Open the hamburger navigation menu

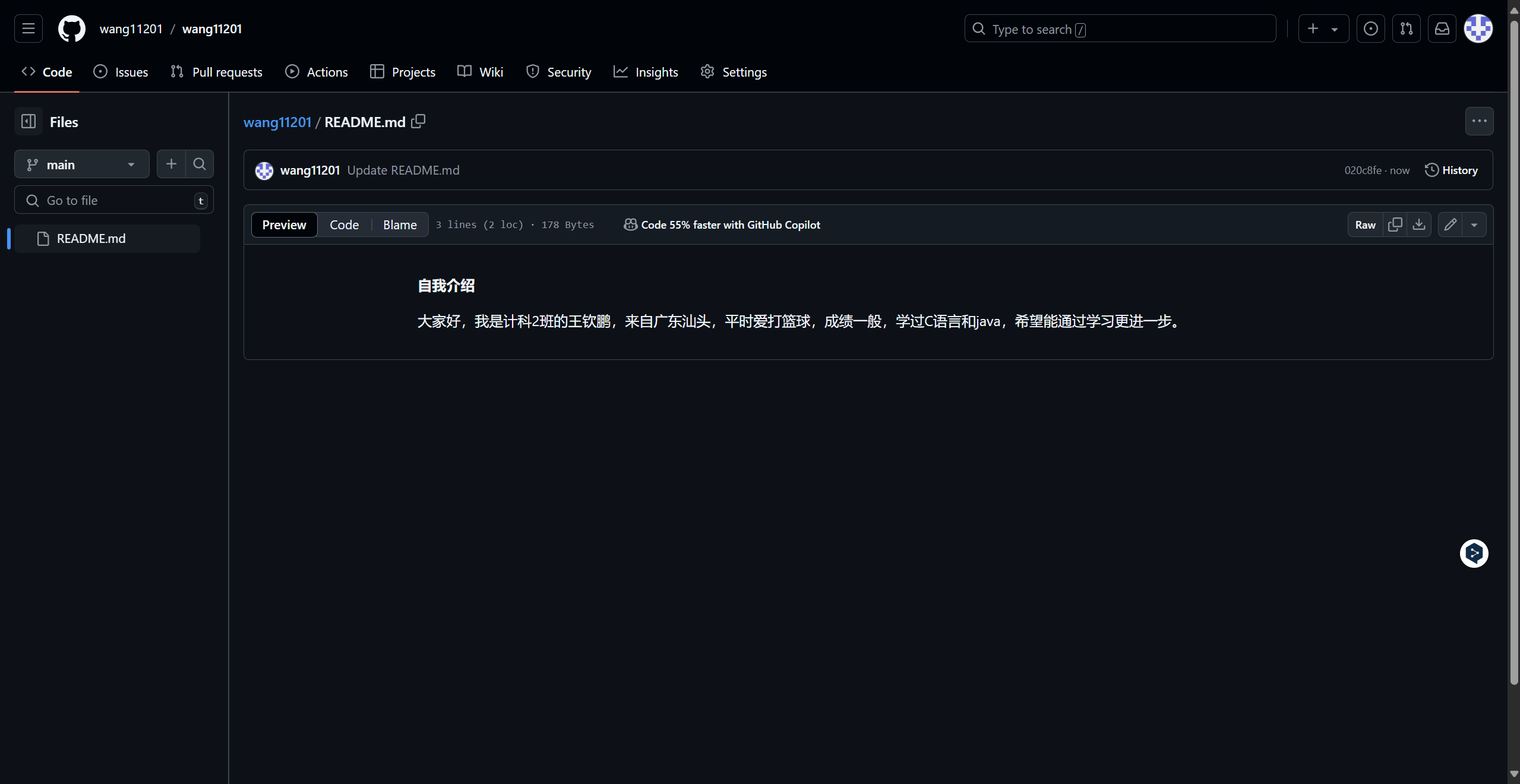(x=29, y=29)
